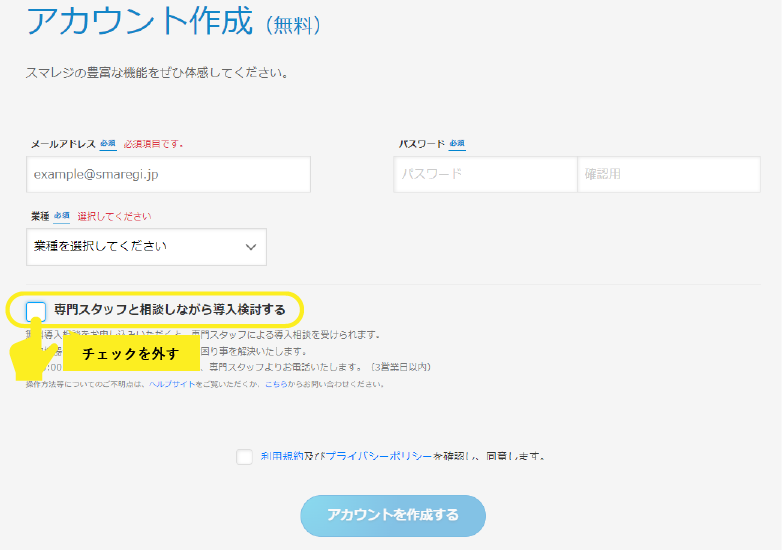Follow the こちら contact link
Viewport: 782px width, 551px height.
tap(276, 383)
